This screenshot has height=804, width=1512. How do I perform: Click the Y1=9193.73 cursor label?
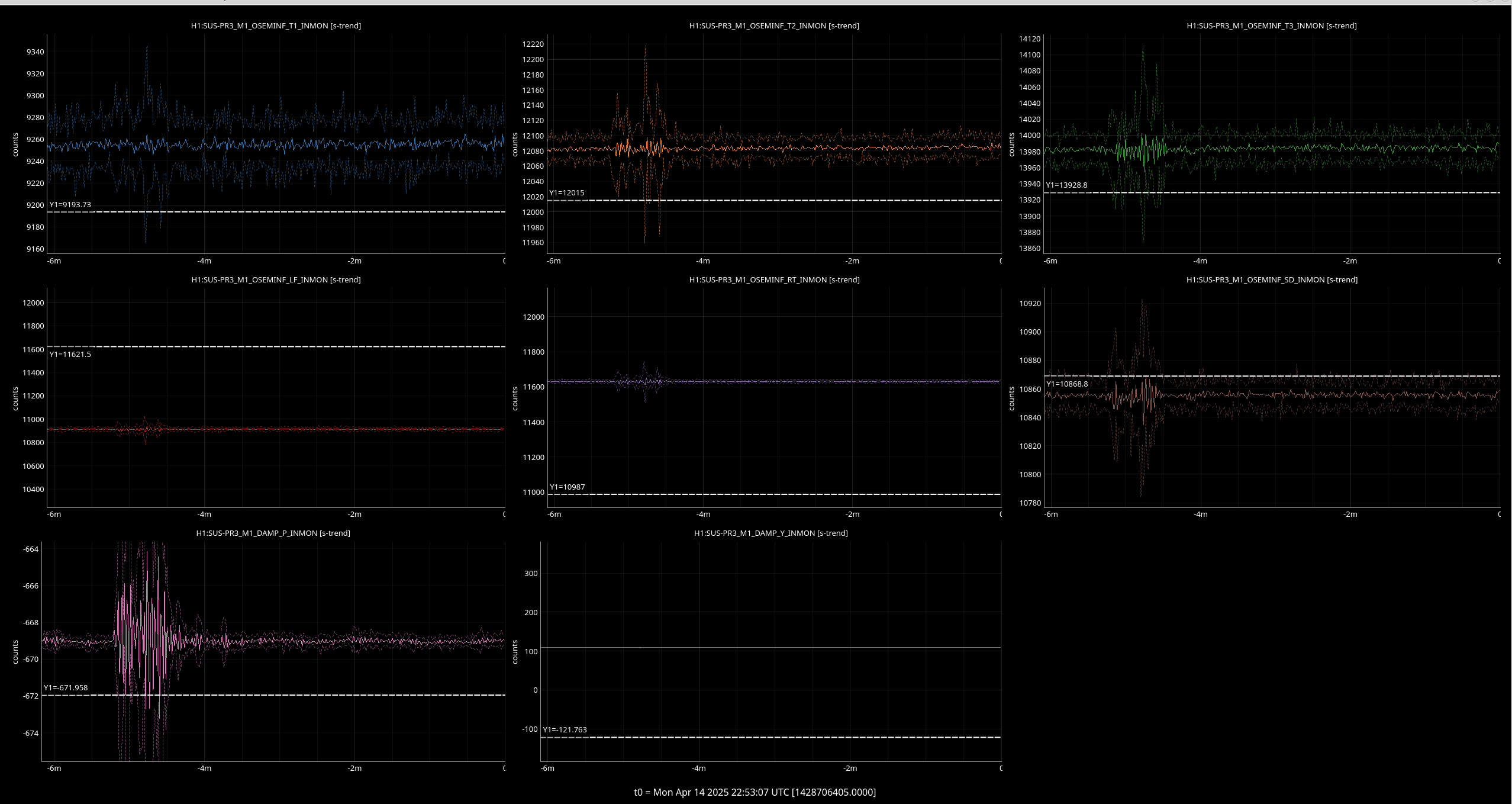[70, 205]
